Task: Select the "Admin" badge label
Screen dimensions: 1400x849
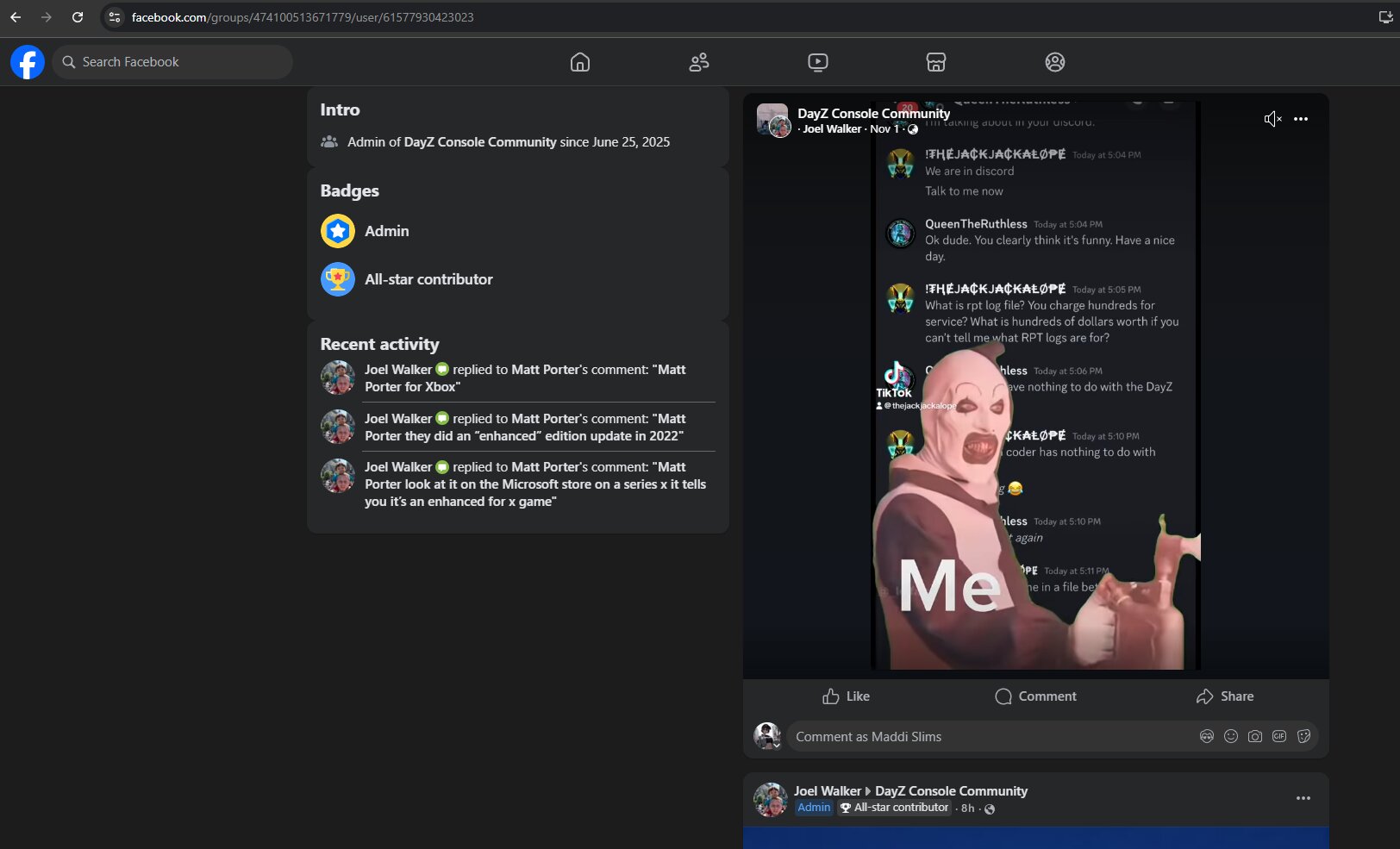Action: tap(387, 231)
